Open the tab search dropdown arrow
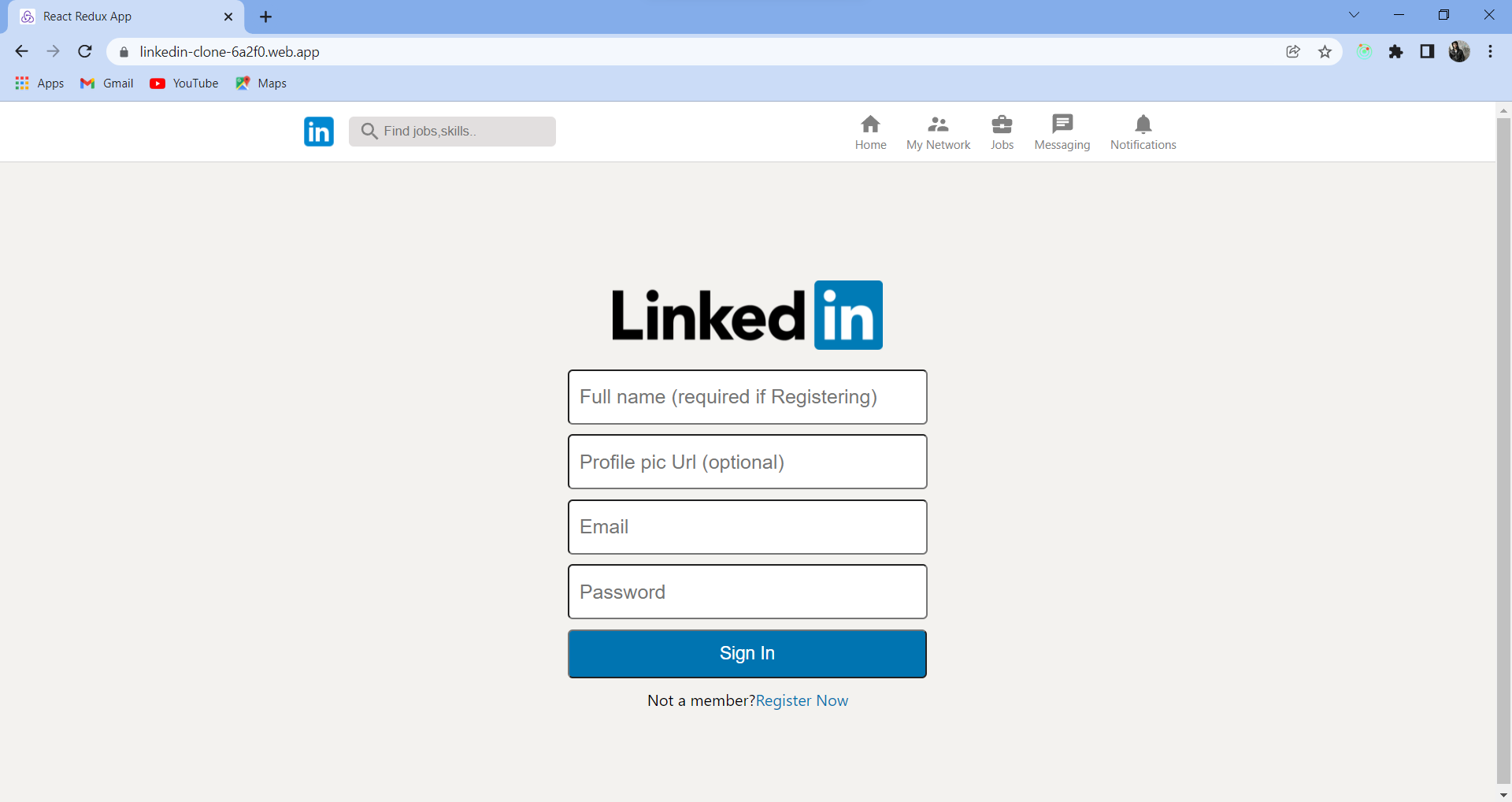Viewport: 1512px width, 802px height. pyautogui.click(x=1354, y=15)
